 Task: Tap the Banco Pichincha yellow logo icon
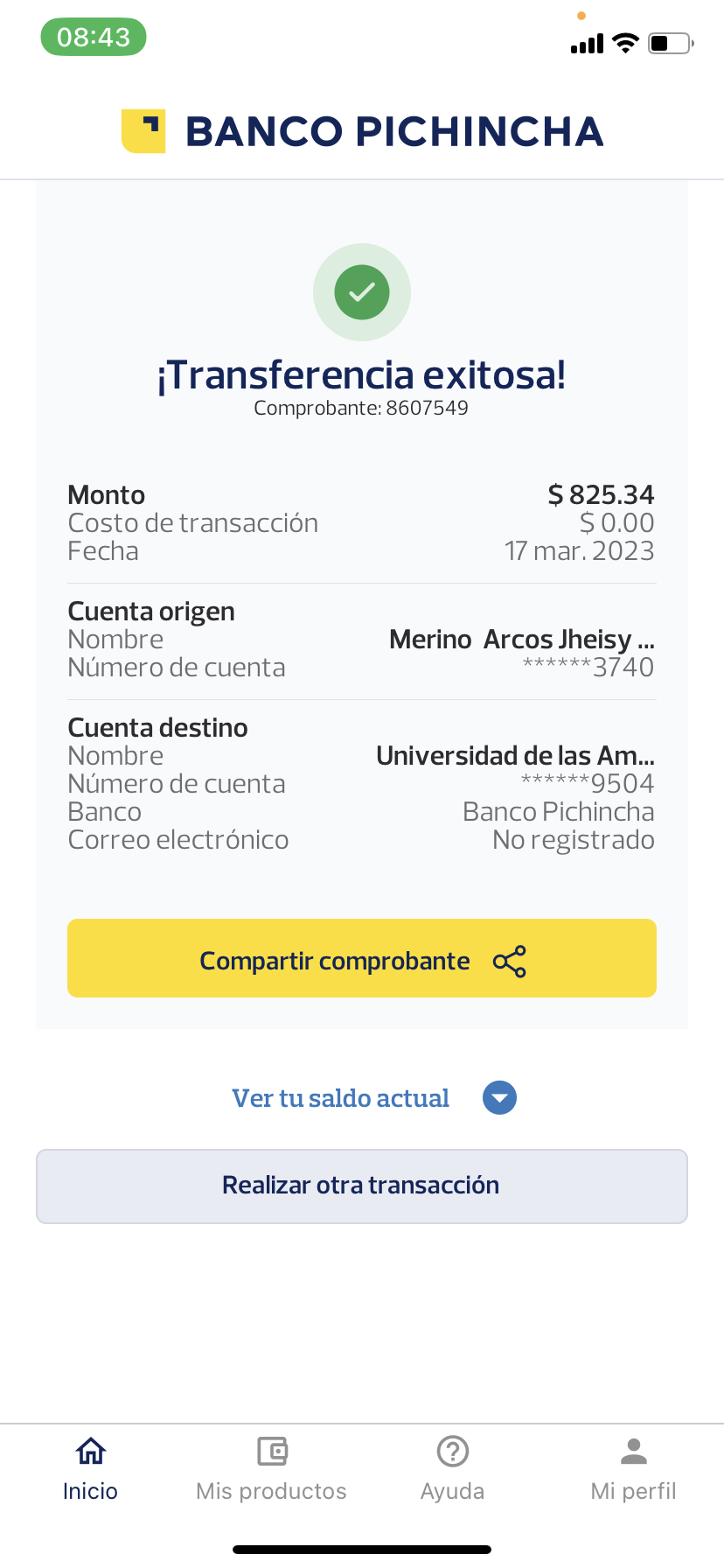click(x=143, y=131)
